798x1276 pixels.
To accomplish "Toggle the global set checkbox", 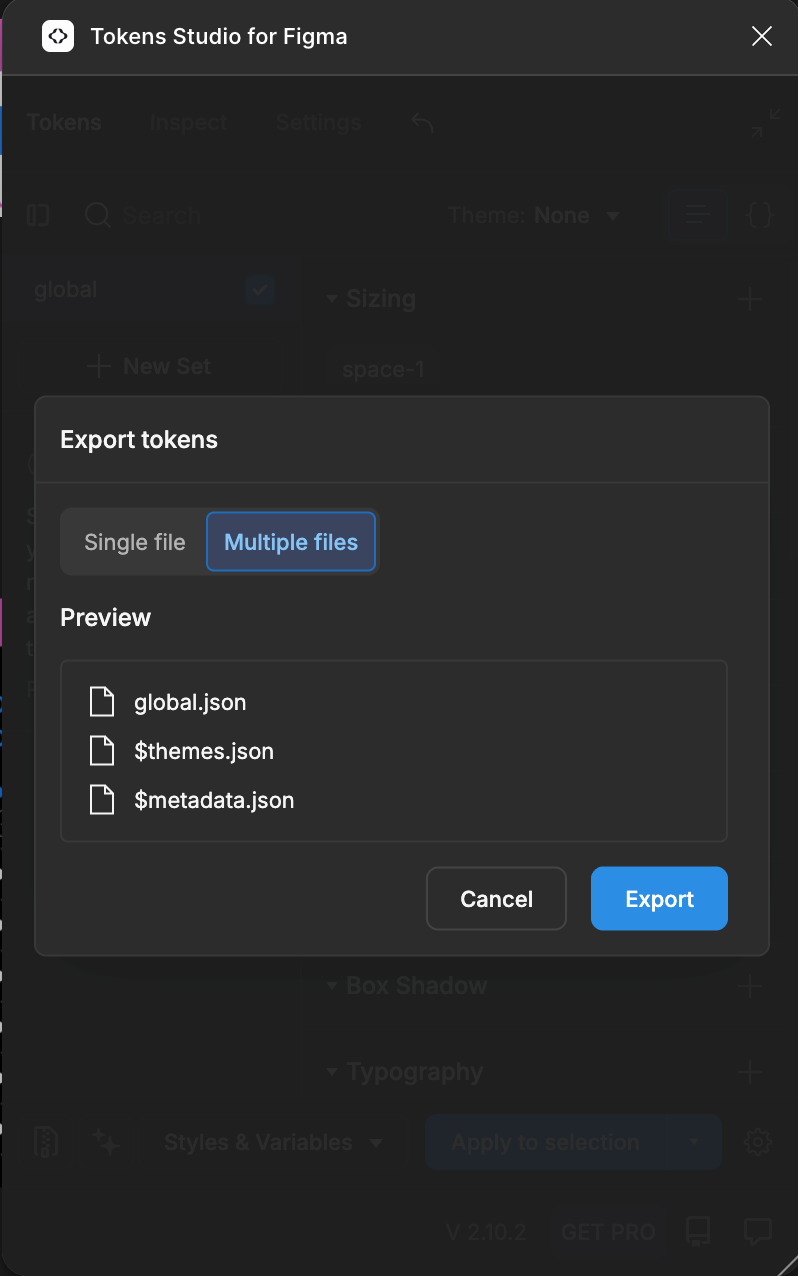I will tap(260, 290).
